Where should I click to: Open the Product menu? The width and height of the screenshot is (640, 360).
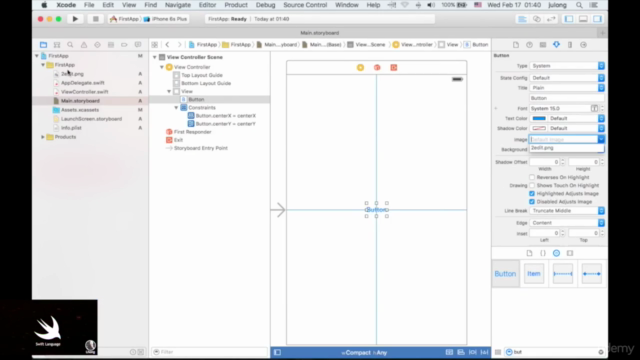coord(236,5)
